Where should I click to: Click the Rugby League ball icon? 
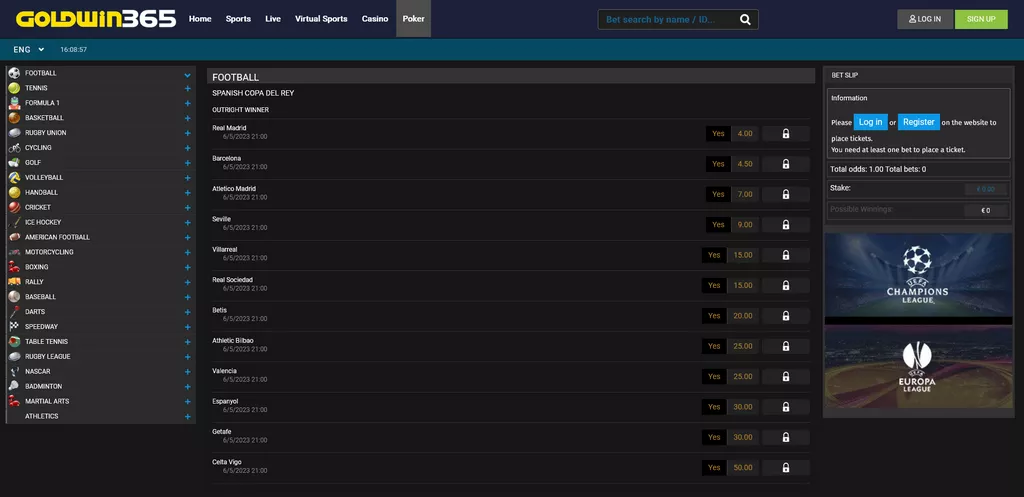coord(14,357)
